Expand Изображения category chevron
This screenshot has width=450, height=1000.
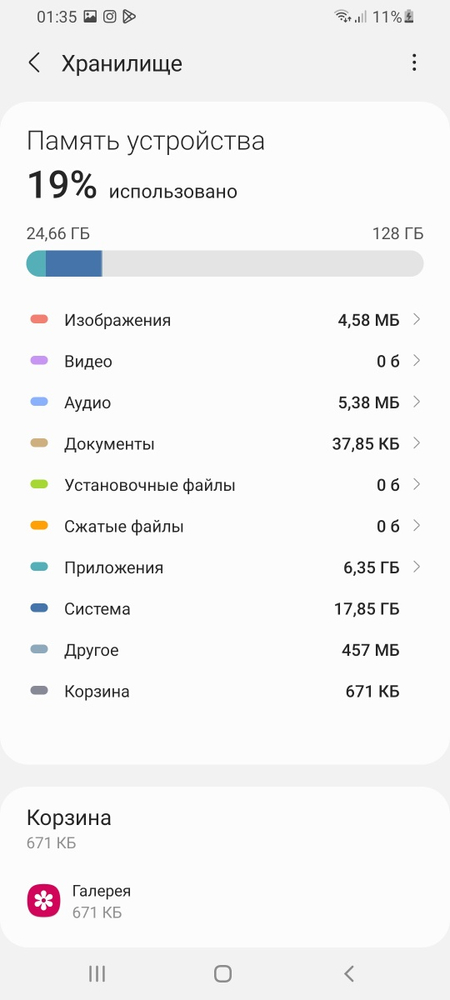click(x=417, y=320)
